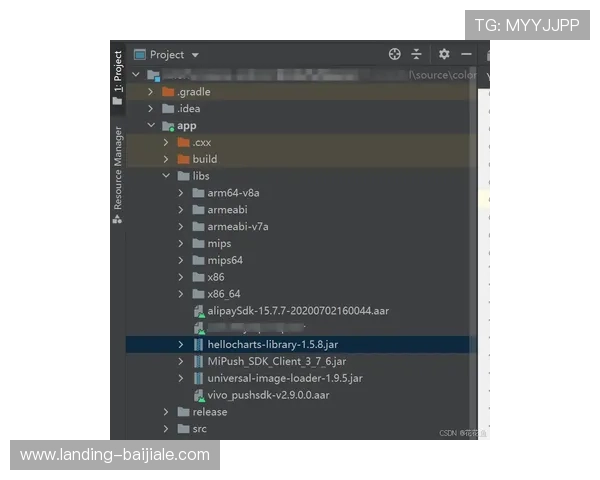Select the "app" module label
Screen dimensions: 600x480
[187, 126]
